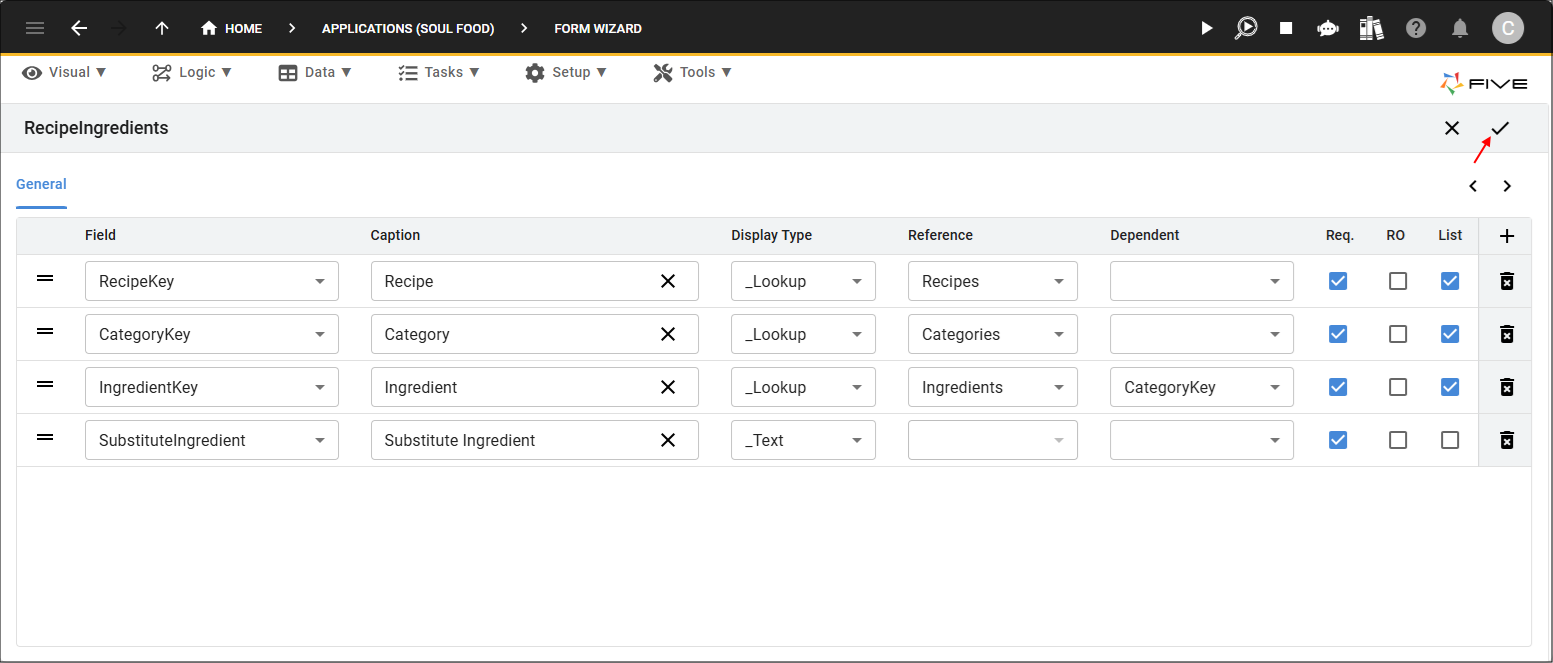
Task: Grab the SubstituteIngredient row reorder handle
Action: click(45, 437)
